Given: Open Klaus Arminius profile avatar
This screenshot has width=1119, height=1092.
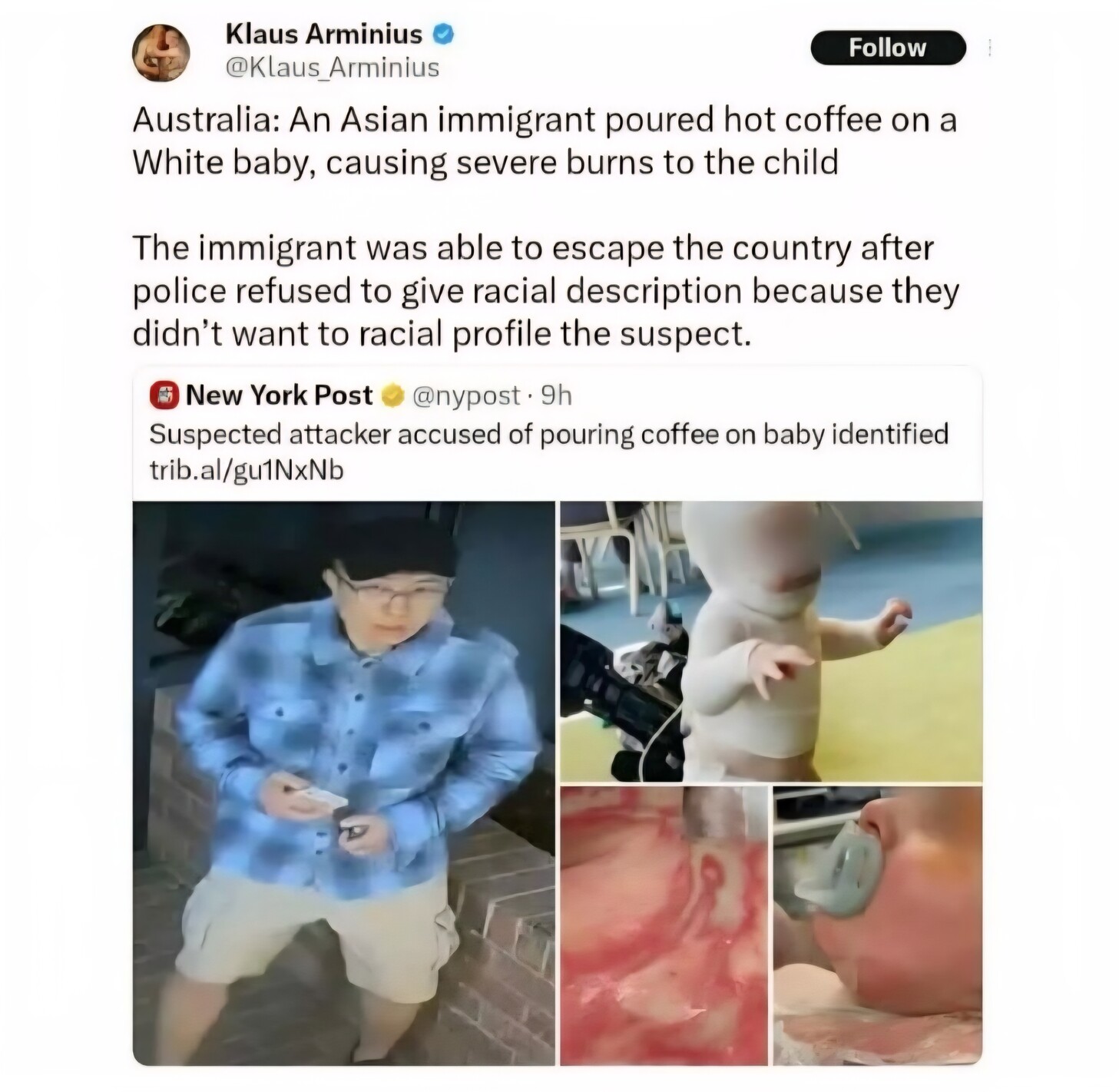Looking at the screenshot, I should point(161,52).
